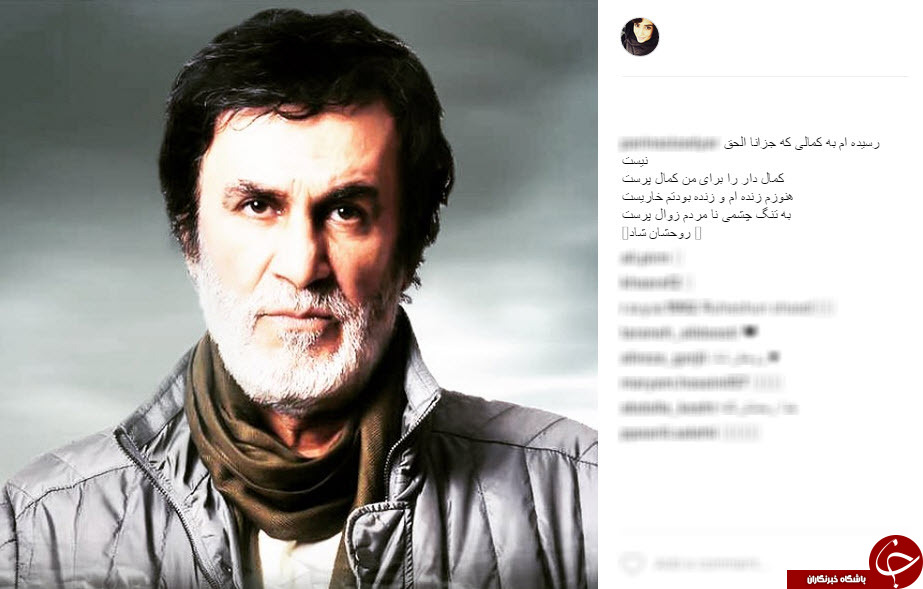Click caption line 'به تنگ چشمی نا مردم زوال پرست'
The width and height of the screenshot is (923, 589).
coord(706,215)
